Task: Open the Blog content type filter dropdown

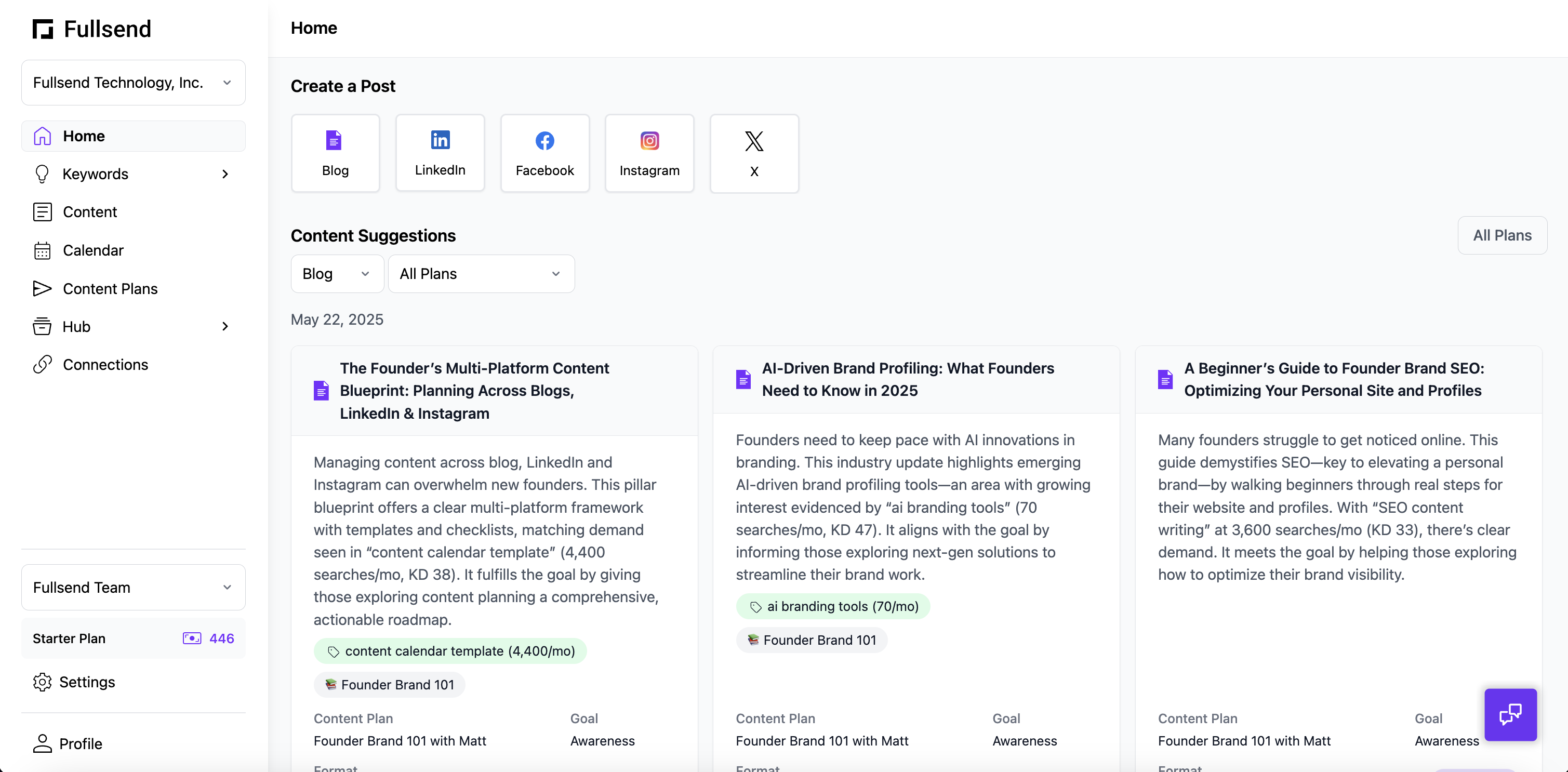Action: [x=337, y=273]
